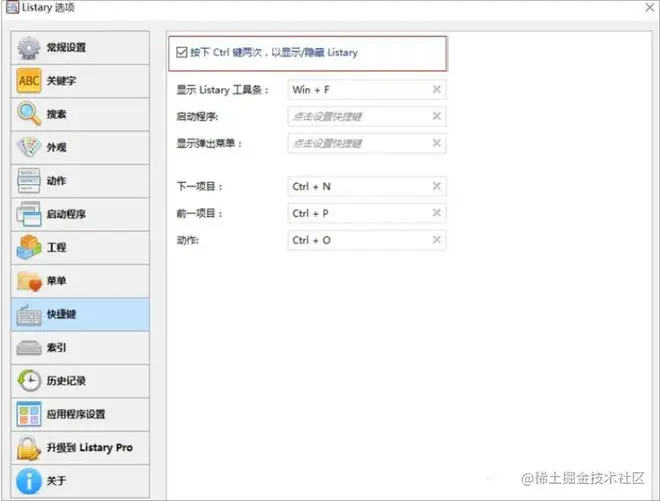Clear the Ctrl + P hotkey
Image resolution: width=660 pixels, height=501 pixels.
tap(436, 213)
